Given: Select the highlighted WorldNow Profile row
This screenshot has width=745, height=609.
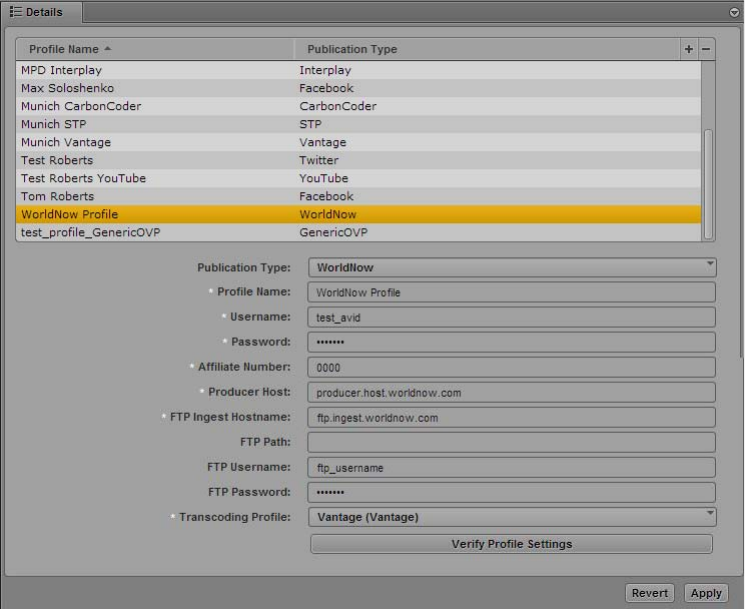Looking at the screenshot, I should [x=358, y=214].
